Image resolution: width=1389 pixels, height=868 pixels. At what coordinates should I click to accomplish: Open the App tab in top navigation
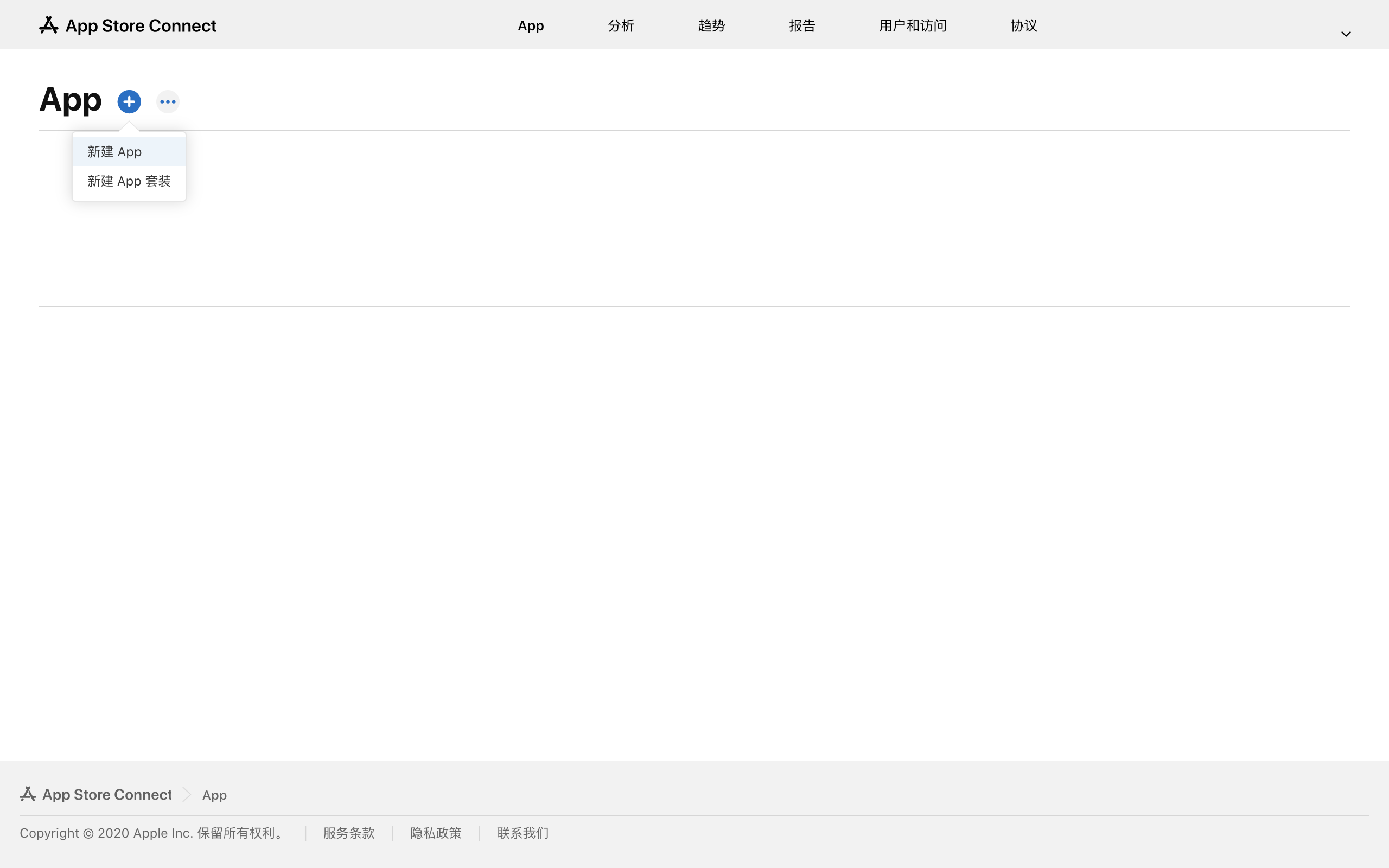click(x=530, y=25)
